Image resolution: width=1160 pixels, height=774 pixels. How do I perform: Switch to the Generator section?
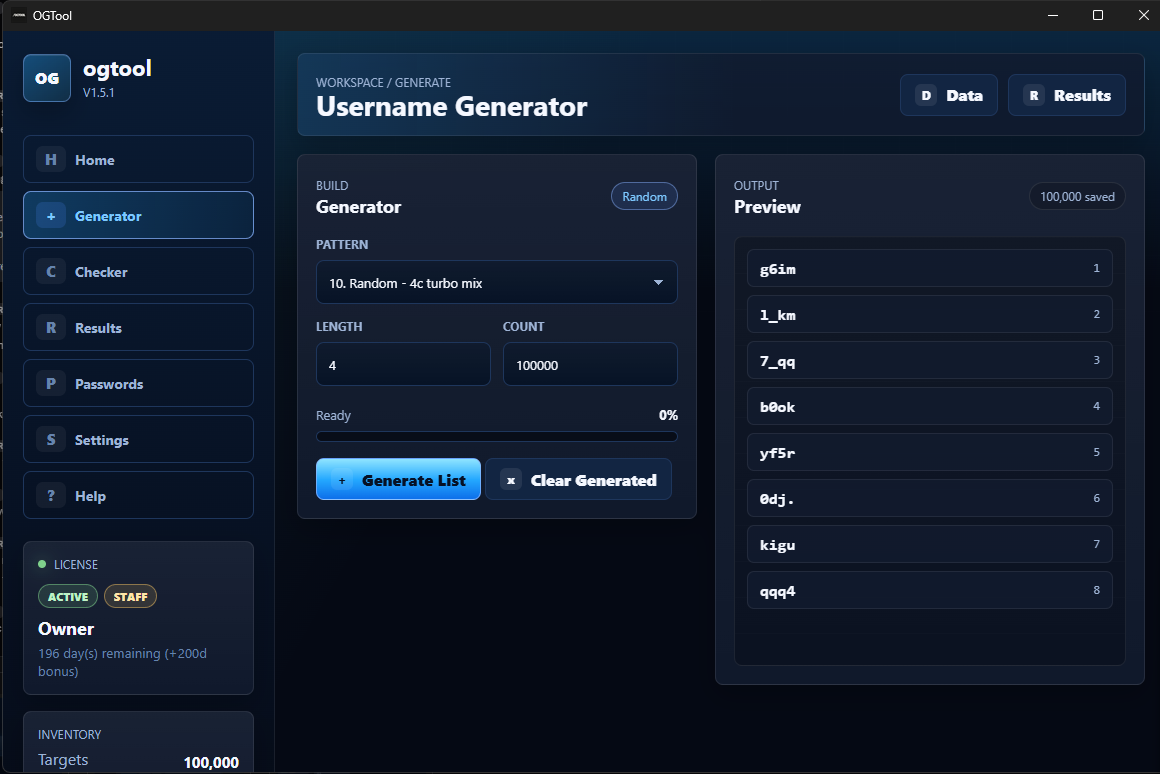138,215
